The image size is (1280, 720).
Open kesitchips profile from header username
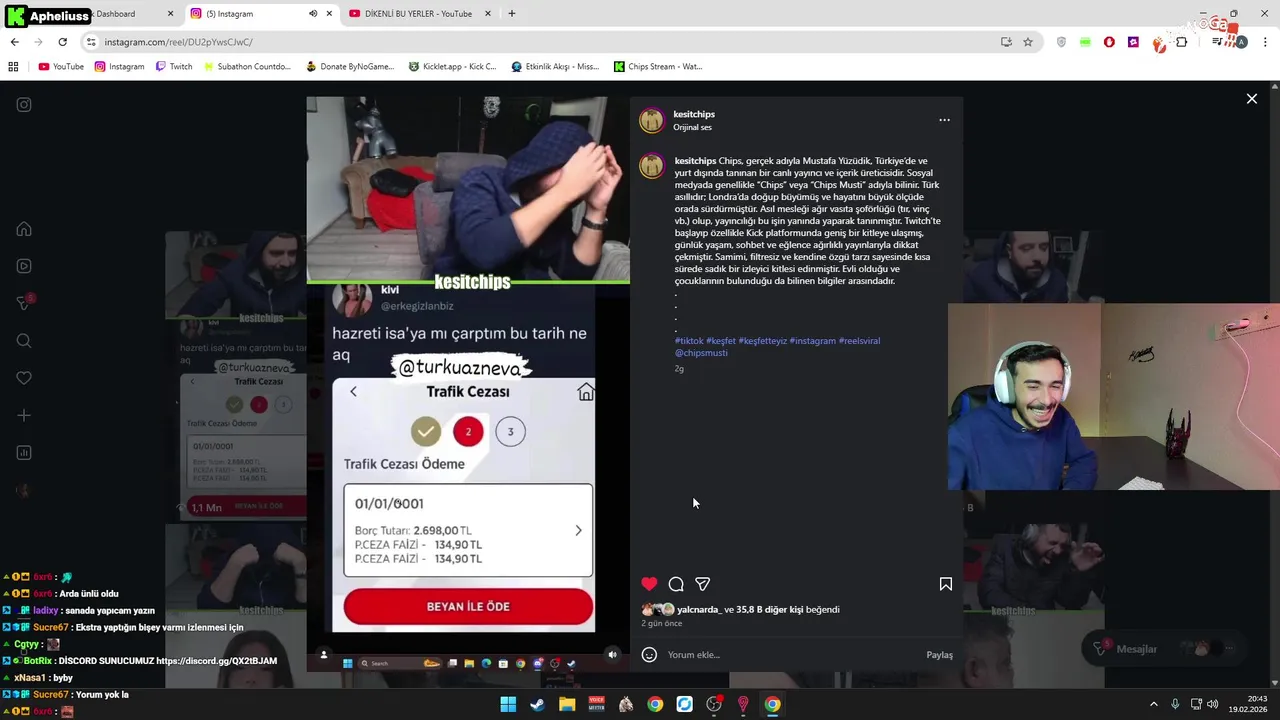click(694, 114)
